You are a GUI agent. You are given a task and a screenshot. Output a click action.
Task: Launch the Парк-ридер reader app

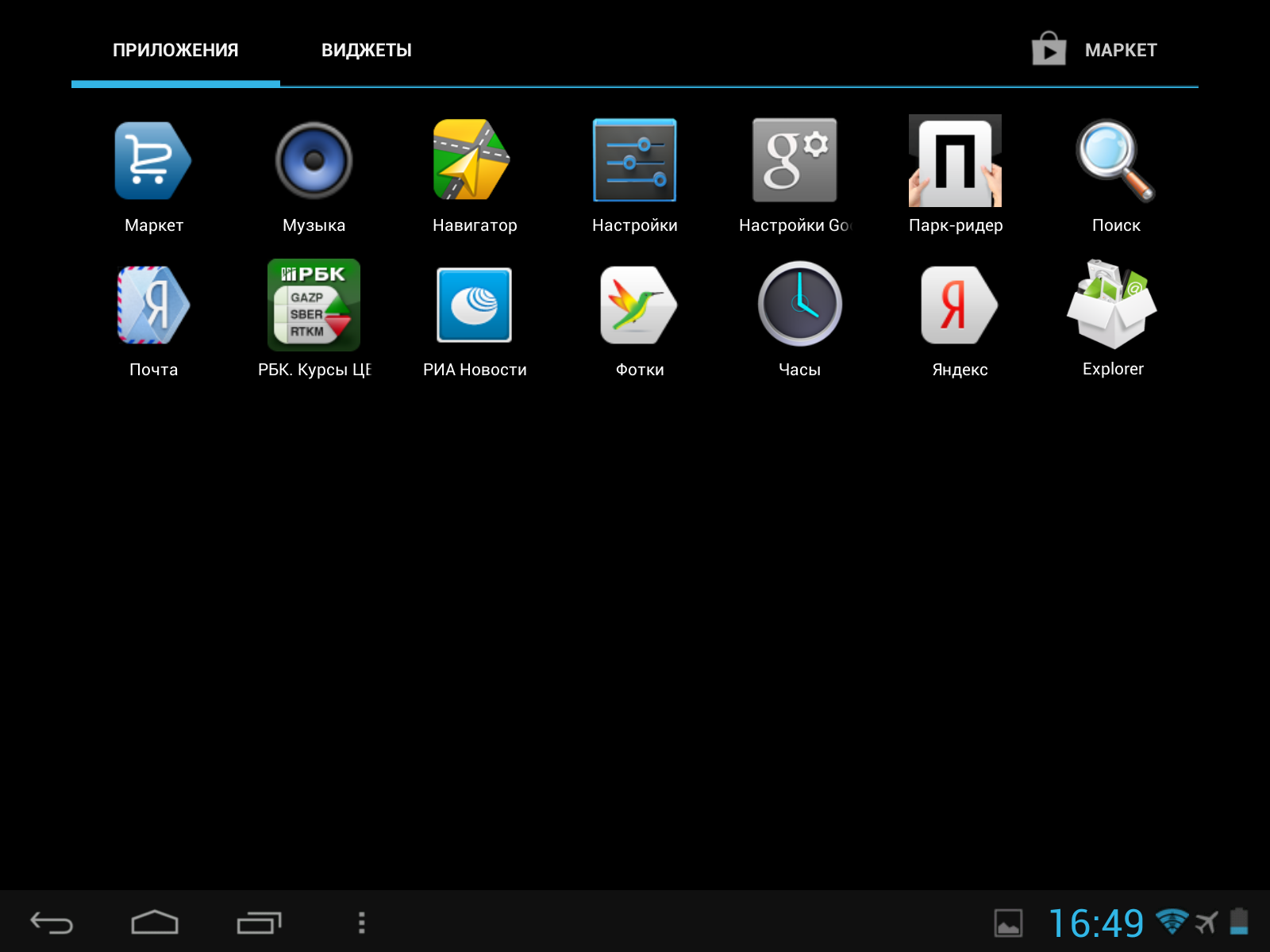pyautogui.click(x=955, y=160)
